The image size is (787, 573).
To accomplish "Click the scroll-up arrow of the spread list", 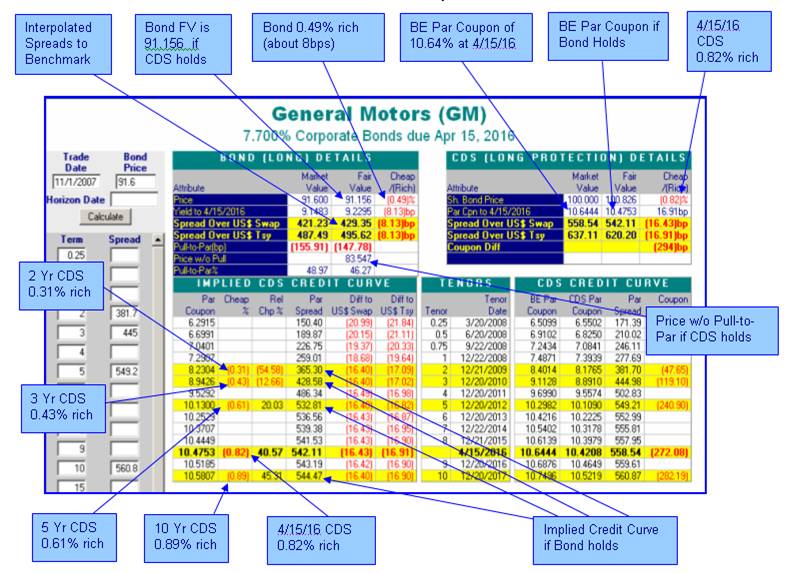I will [x=158, y=240].
